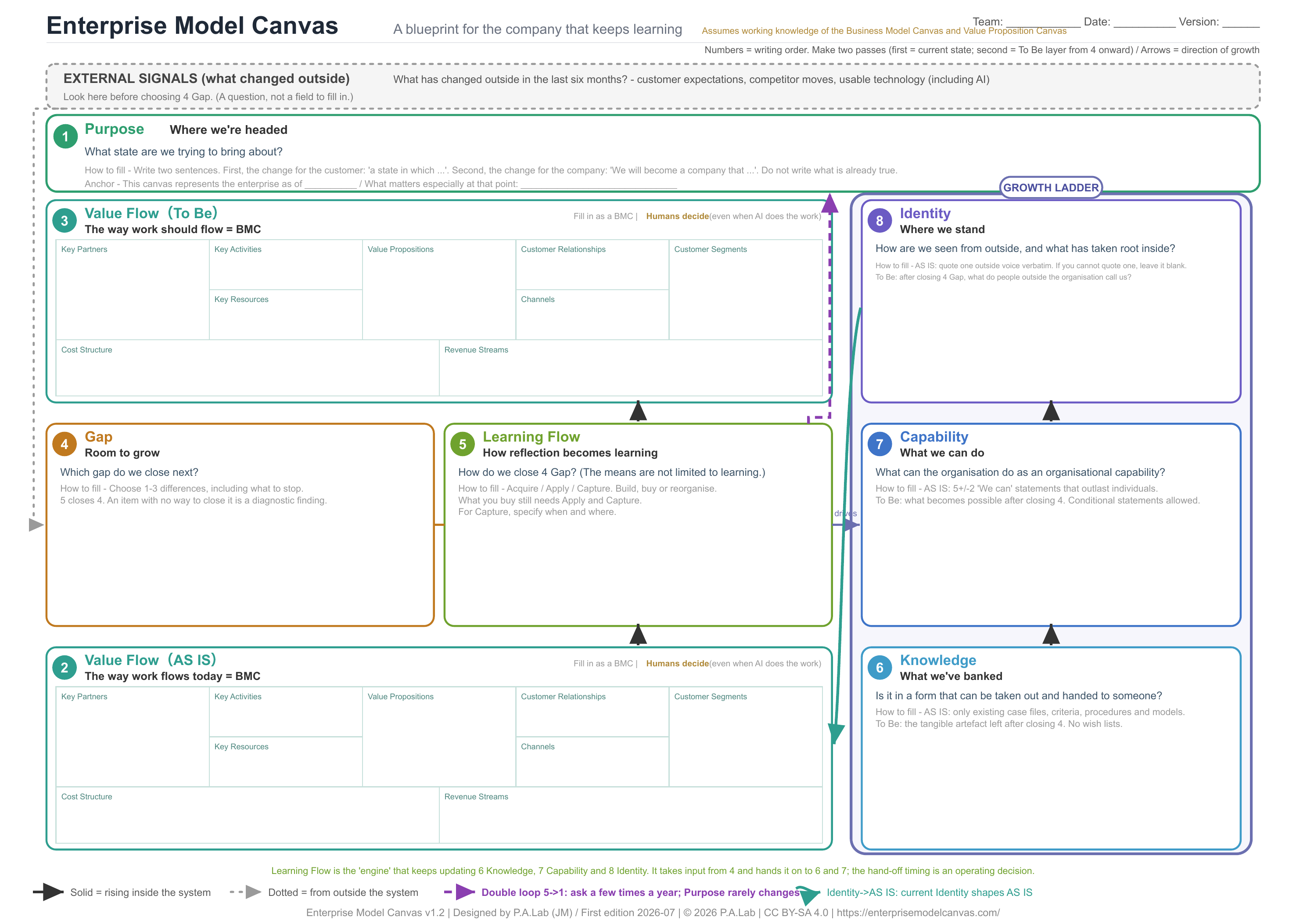Click Key Resources cell in Value Flow (AS IS)

(286, 762)
